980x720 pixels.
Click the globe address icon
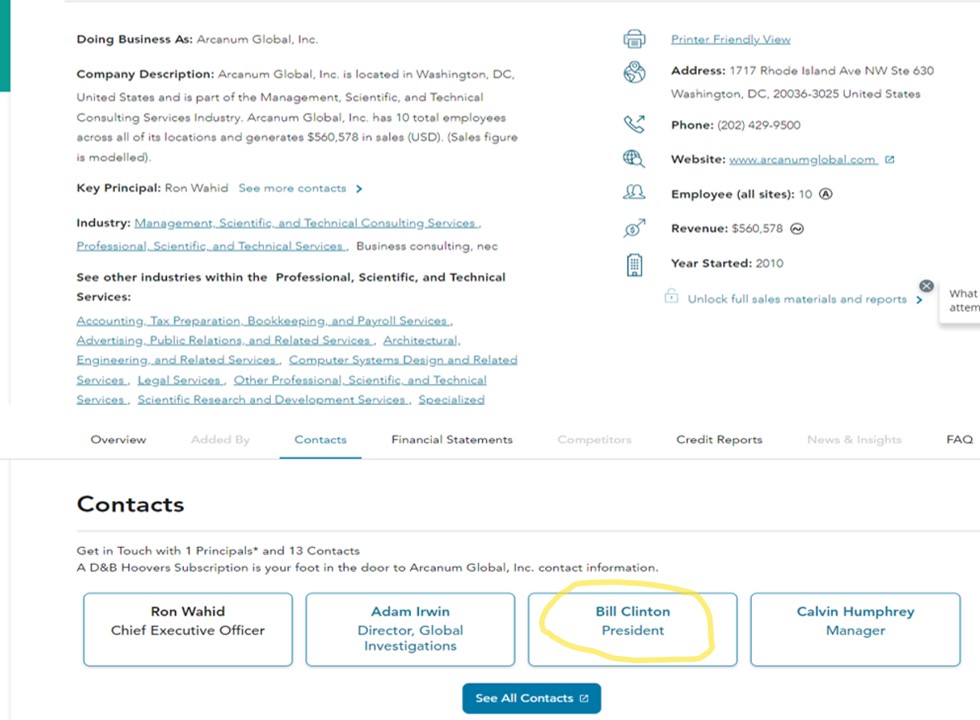click(x=634, y=72)
